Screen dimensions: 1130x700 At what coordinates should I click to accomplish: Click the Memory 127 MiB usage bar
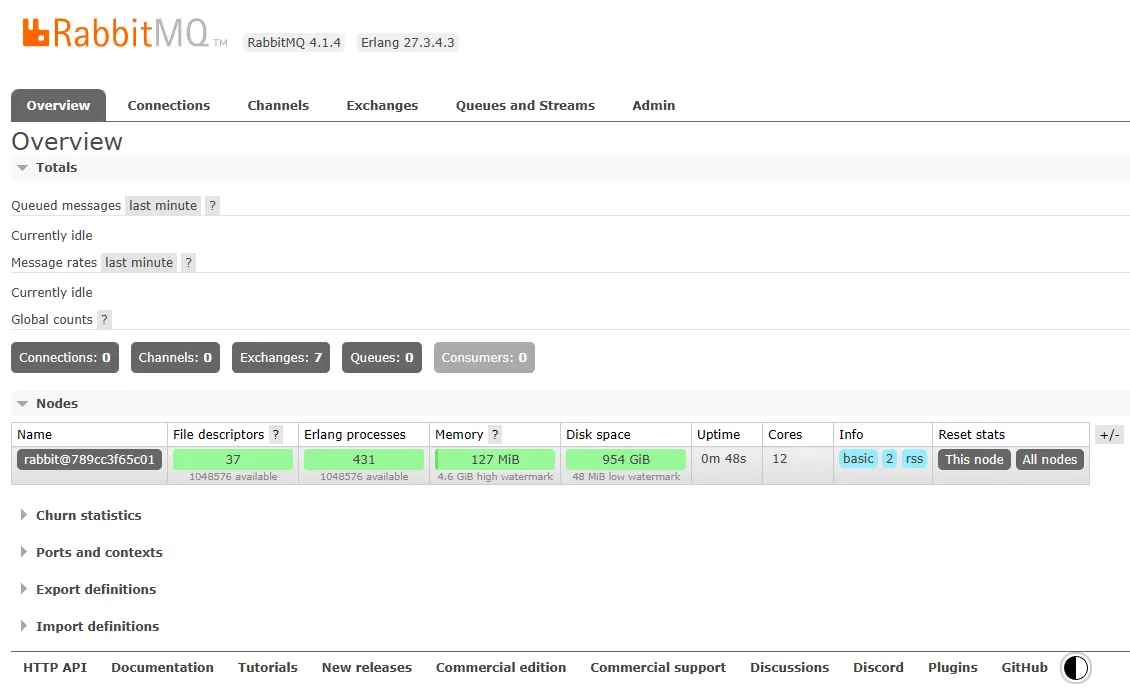(495, 459)
